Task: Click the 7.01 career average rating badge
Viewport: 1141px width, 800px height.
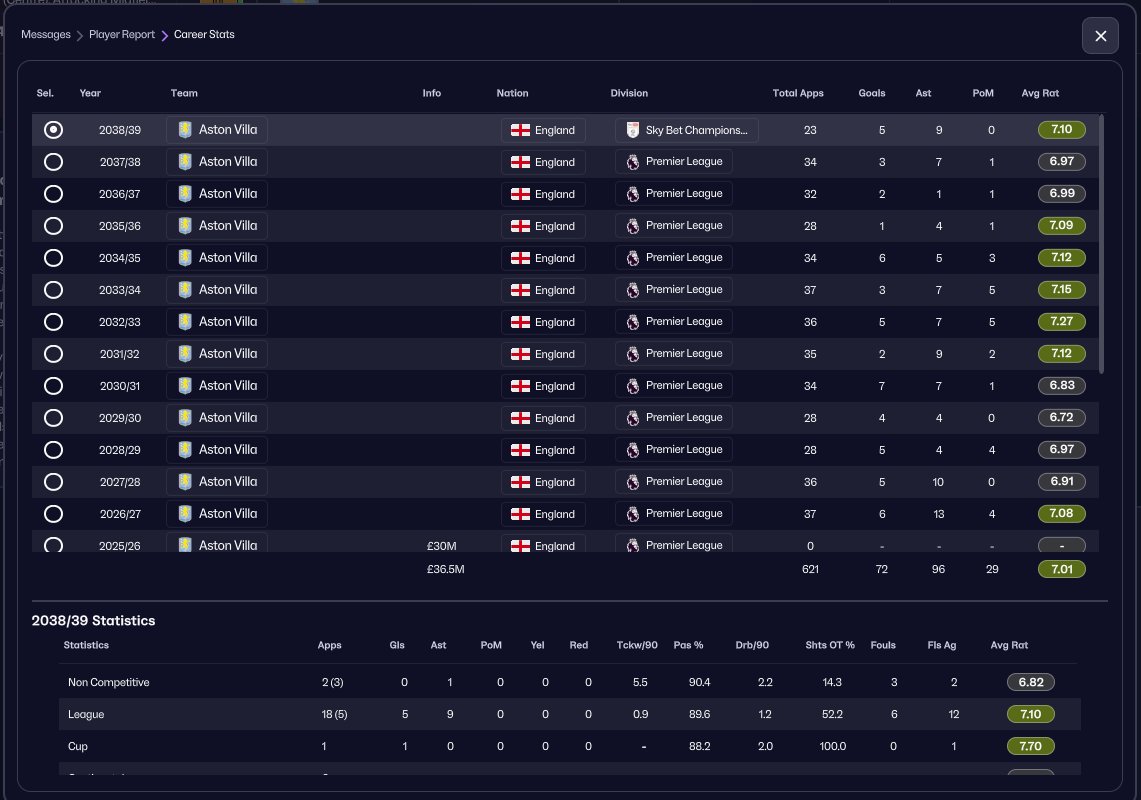Action: tap(1062, 569)
